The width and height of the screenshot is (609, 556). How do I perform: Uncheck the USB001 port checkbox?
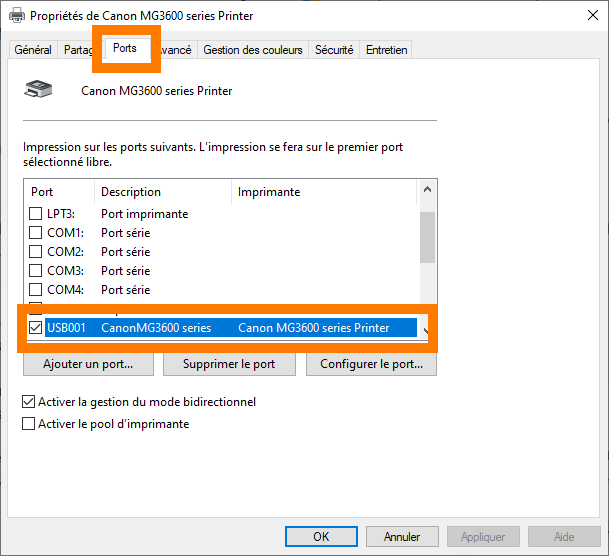[36, 328]
